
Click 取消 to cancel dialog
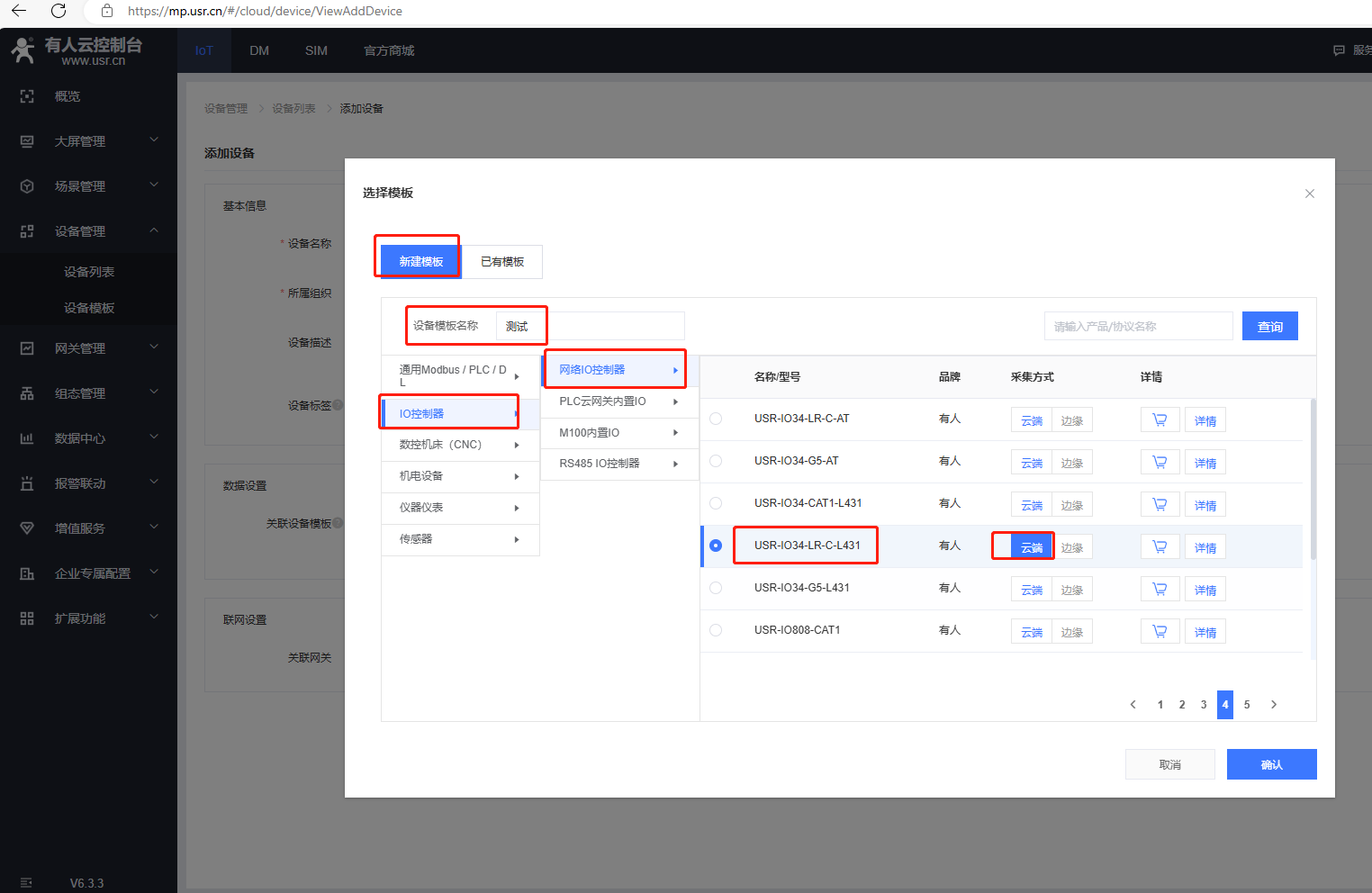(x=1170, y=764)
